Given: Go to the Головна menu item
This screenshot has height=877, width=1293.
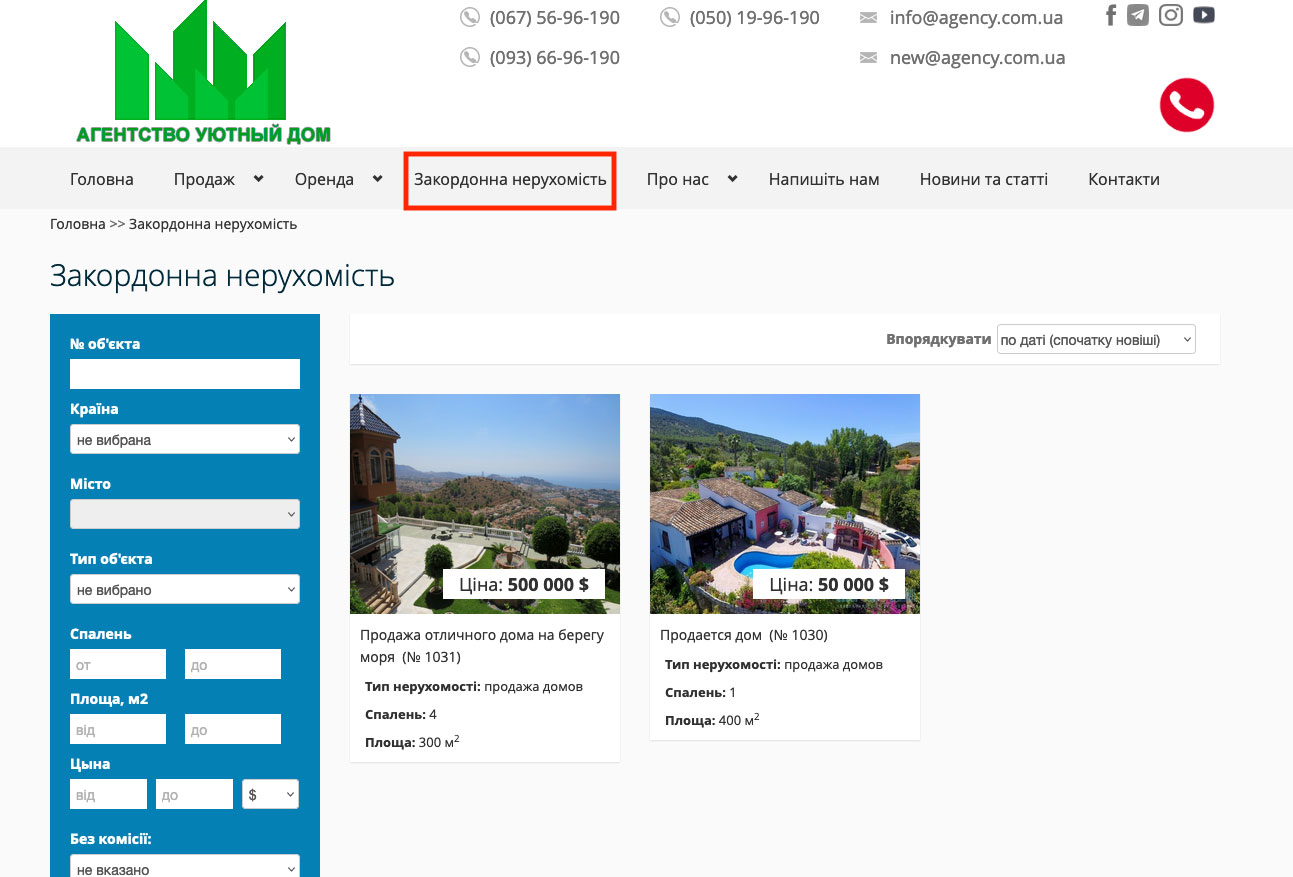Looking at the screenshot, I should pos(102,180).
